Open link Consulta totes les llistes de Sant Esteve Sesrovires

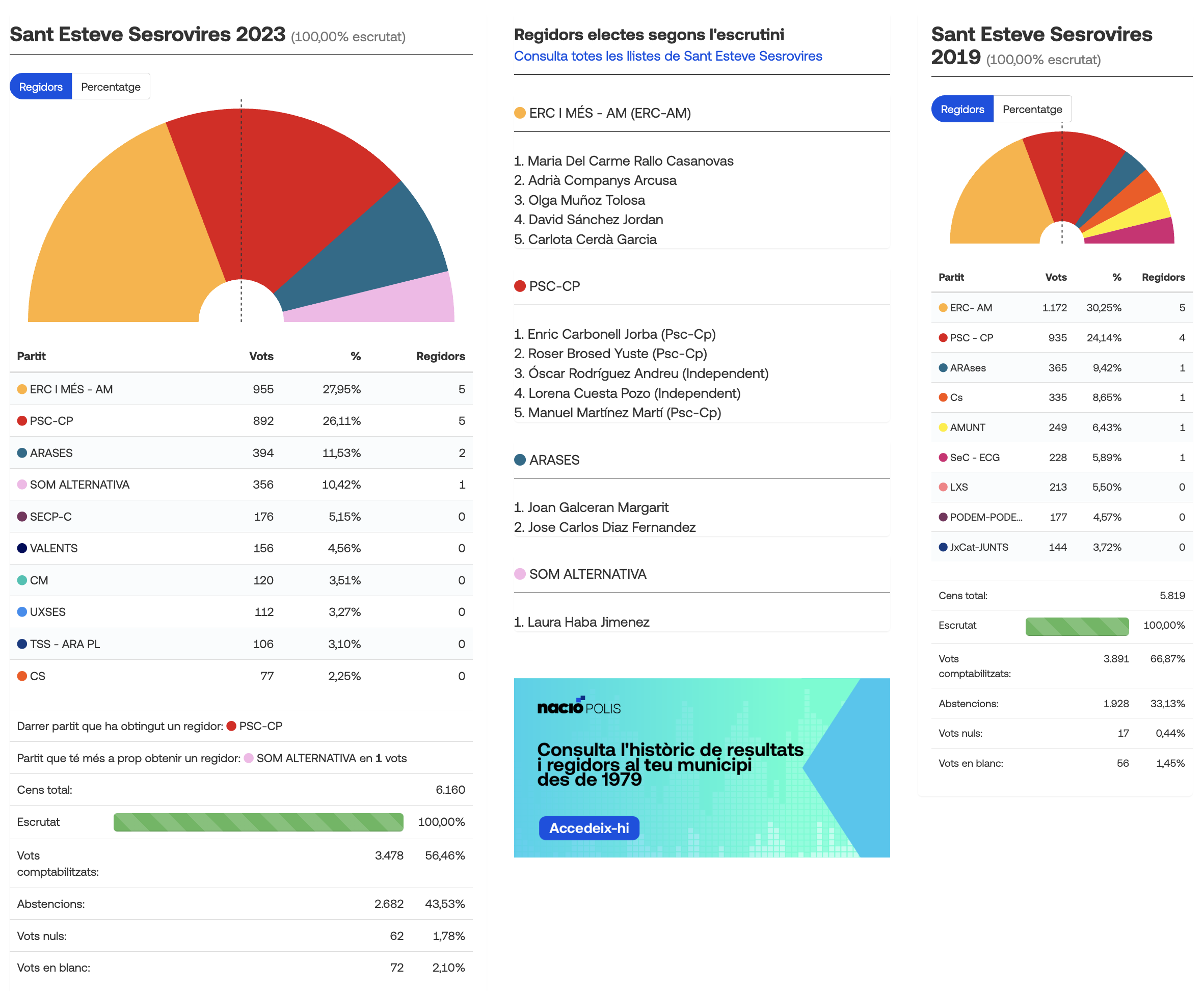tap(667, 56)
